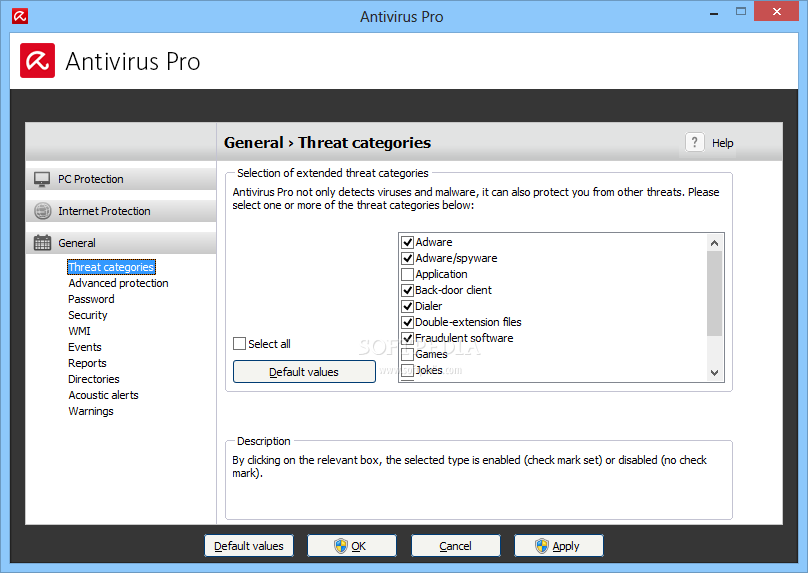Click Default values in threat categories group
The width and height of the screenshot is (808, 573).
[304, 372]
